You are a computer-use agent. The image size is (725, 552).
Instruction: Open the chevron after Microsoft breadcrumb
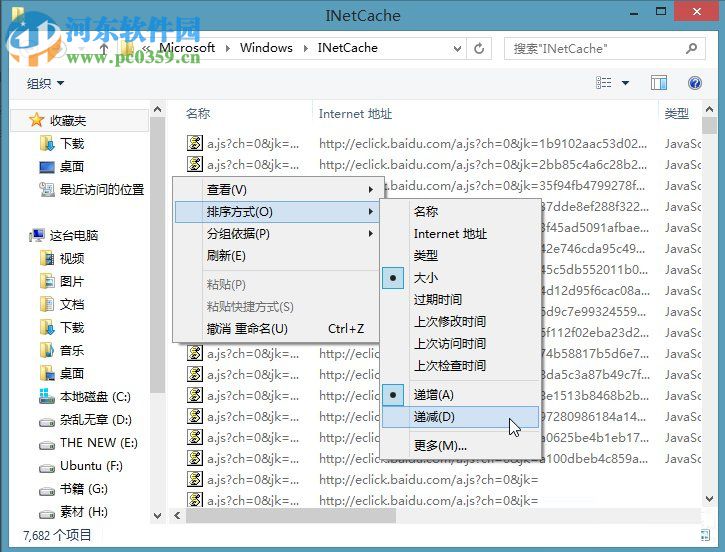227,48
